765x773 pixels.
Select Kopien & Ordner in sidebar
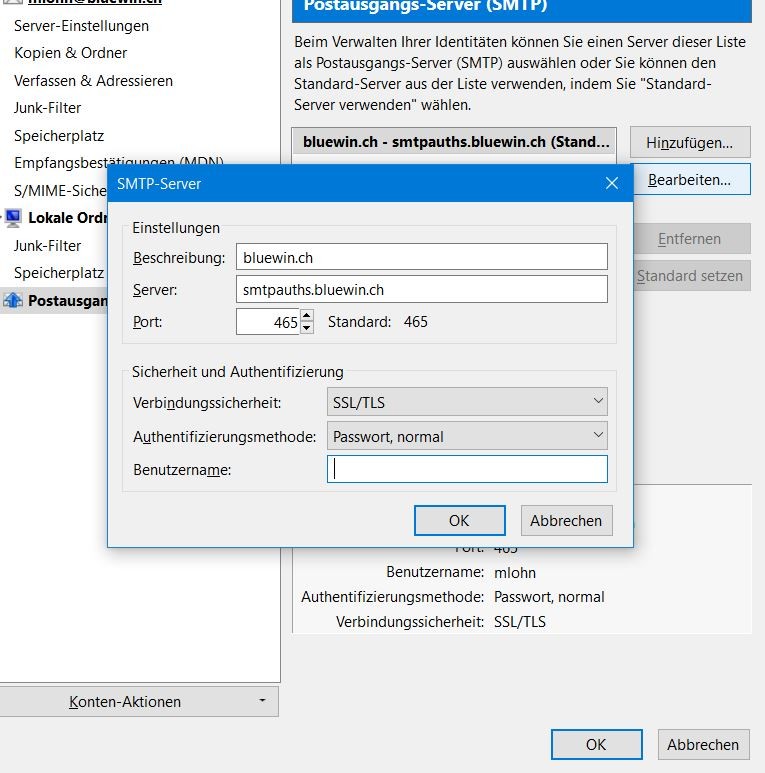pos(70,53)
